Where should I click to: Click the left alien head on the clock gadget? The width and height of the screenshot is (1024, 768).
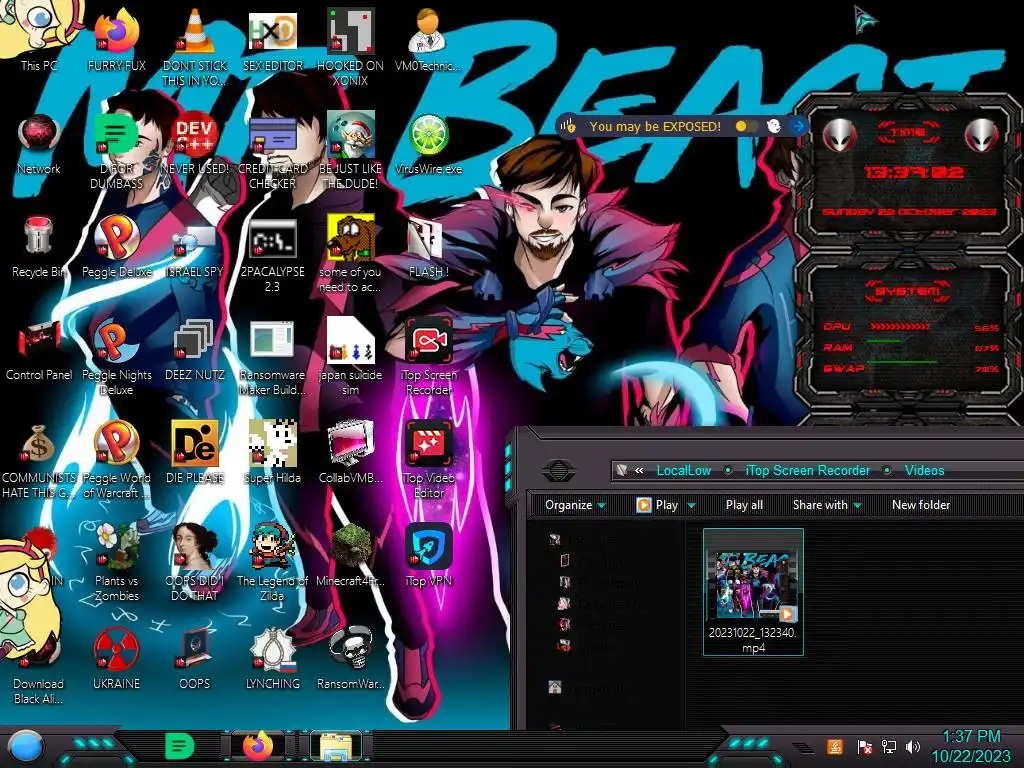839,135
